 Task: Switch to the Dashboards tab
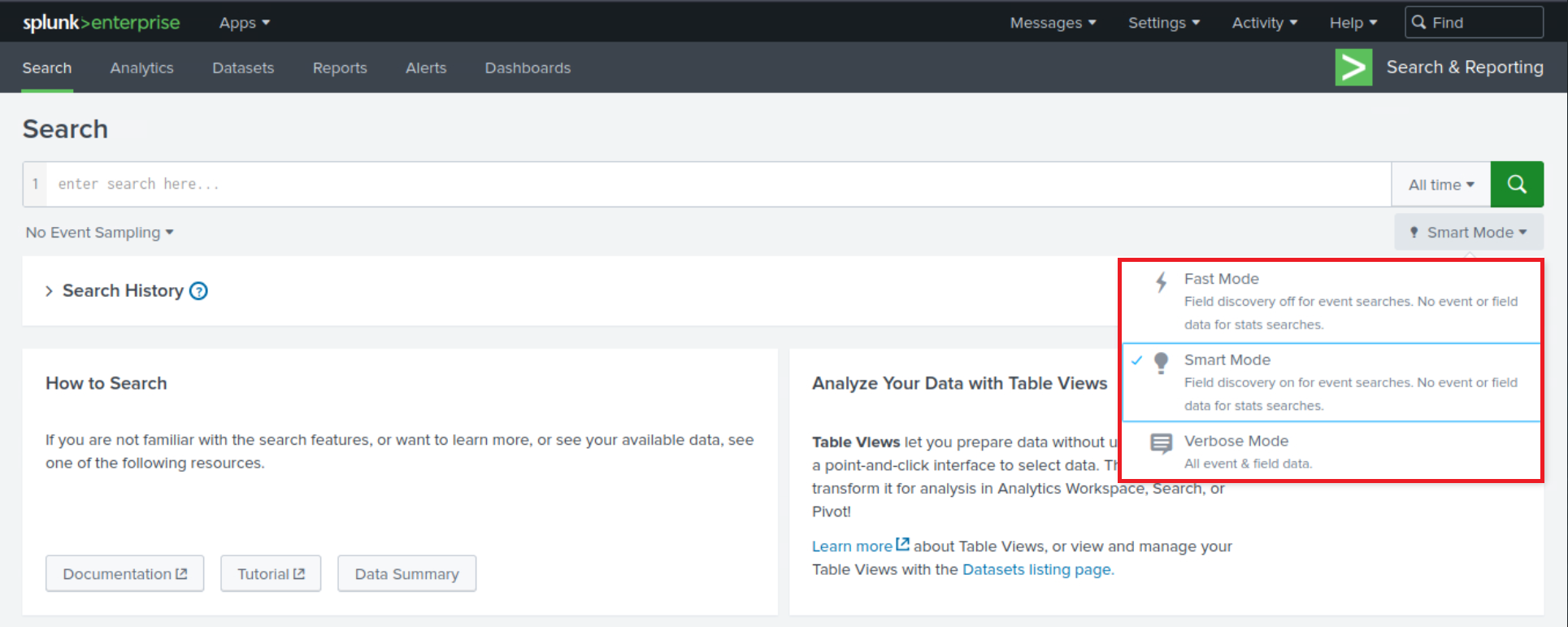tap(528, 68)
